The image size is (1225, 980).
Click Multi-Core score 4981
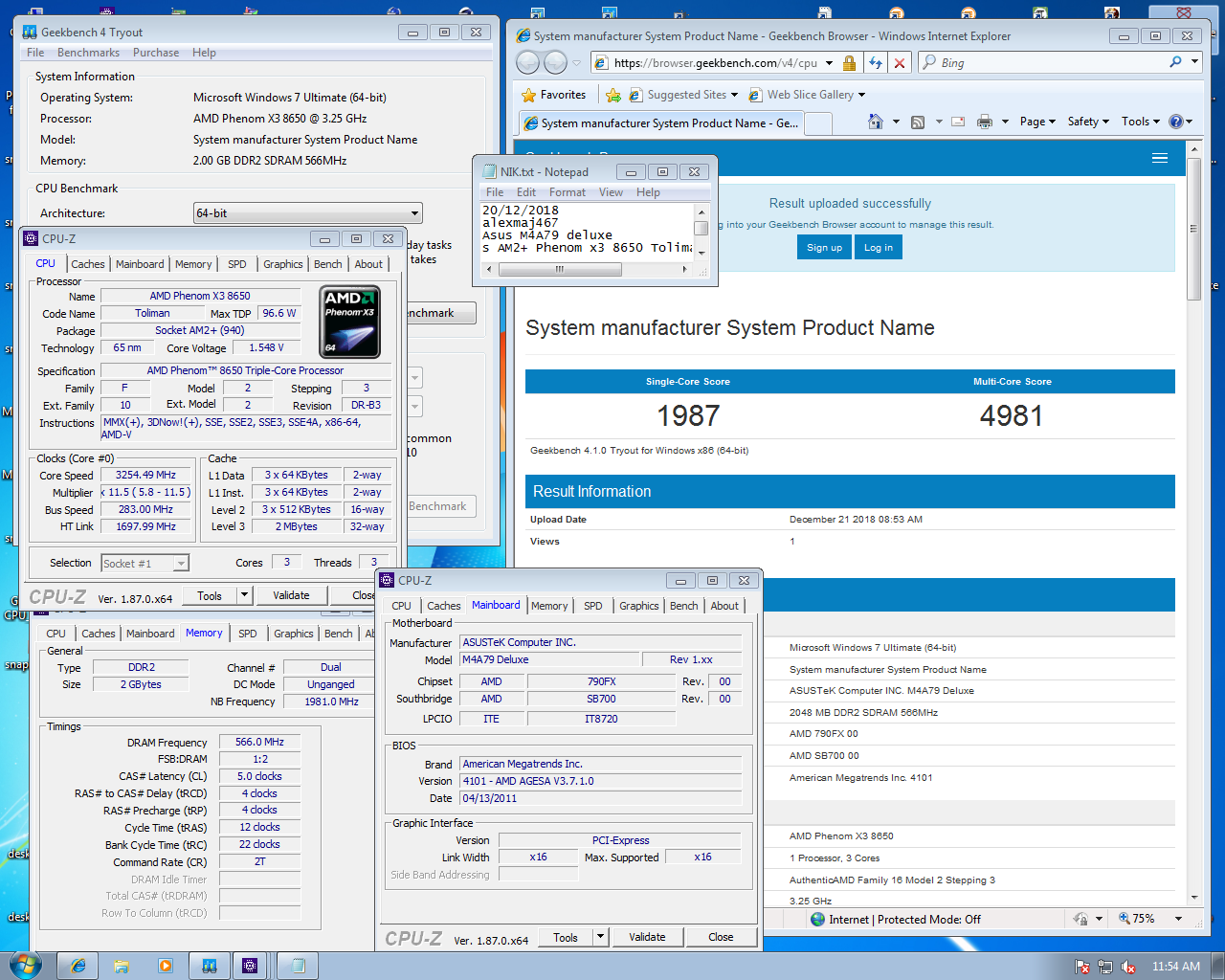1012,415
